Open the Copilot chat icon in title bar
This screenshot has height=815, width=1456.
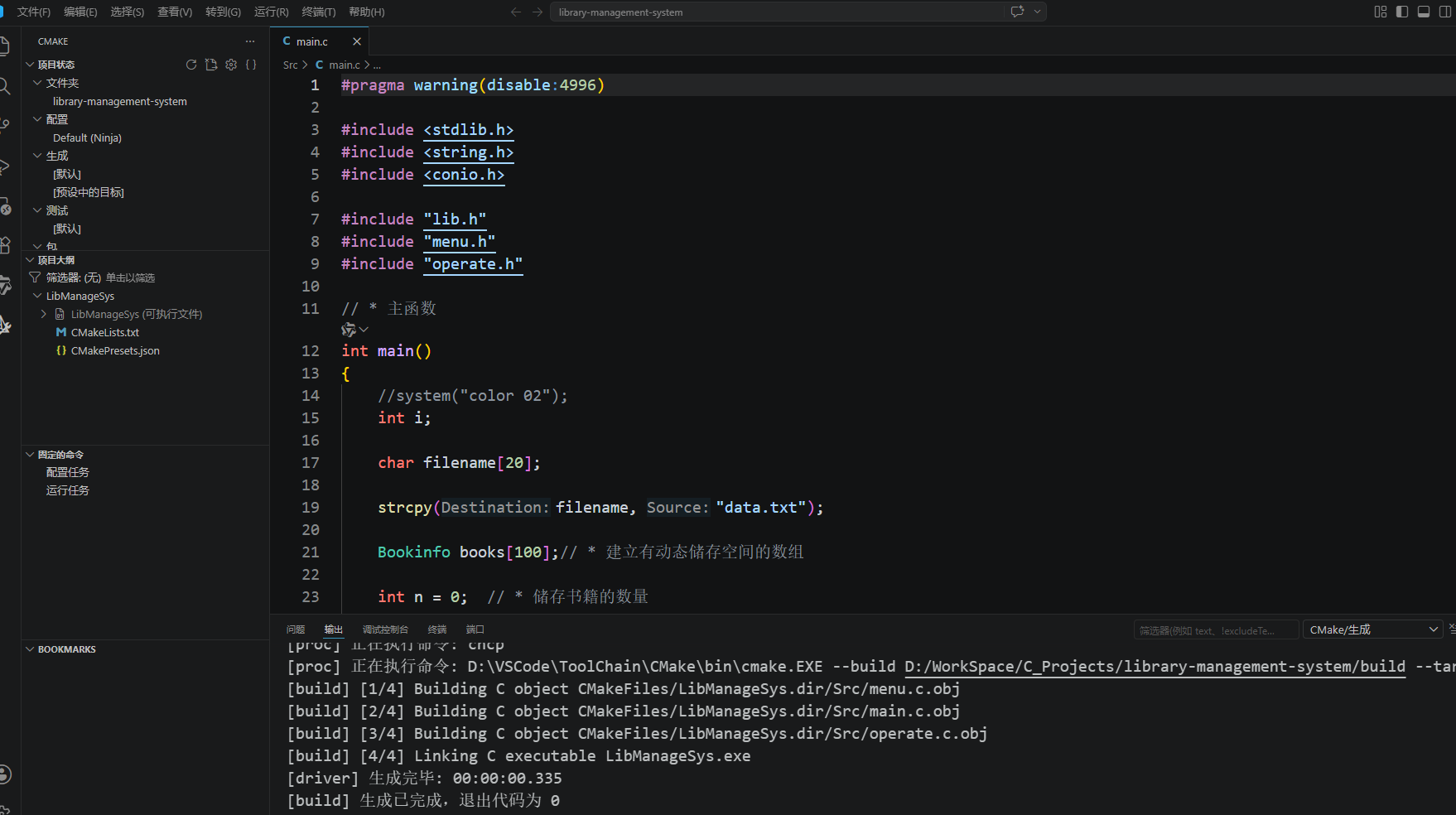(x=1018, y=12)
